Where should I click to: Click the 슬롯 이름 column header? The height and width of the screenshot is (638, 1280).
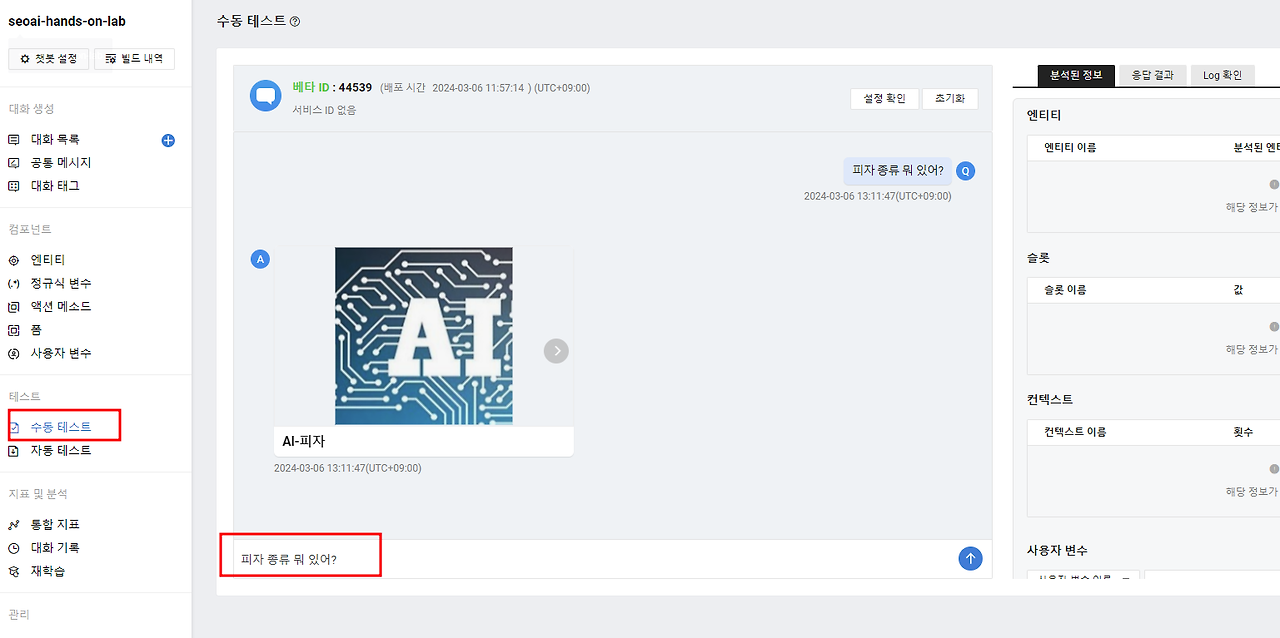(x=1065, y=290)
